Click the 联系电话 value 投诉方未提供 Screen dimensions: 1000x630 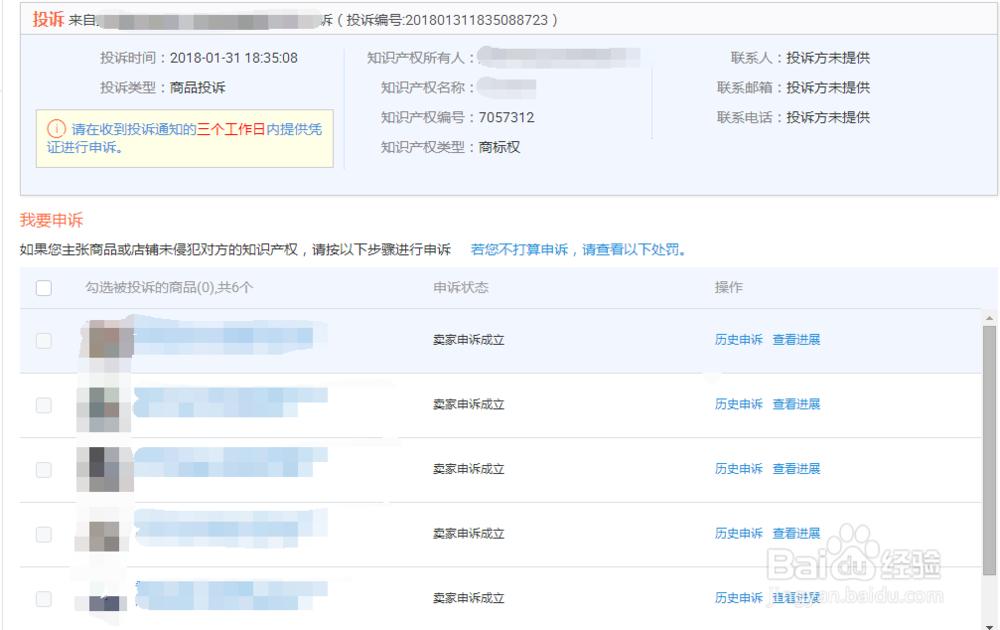pos(828,117)
